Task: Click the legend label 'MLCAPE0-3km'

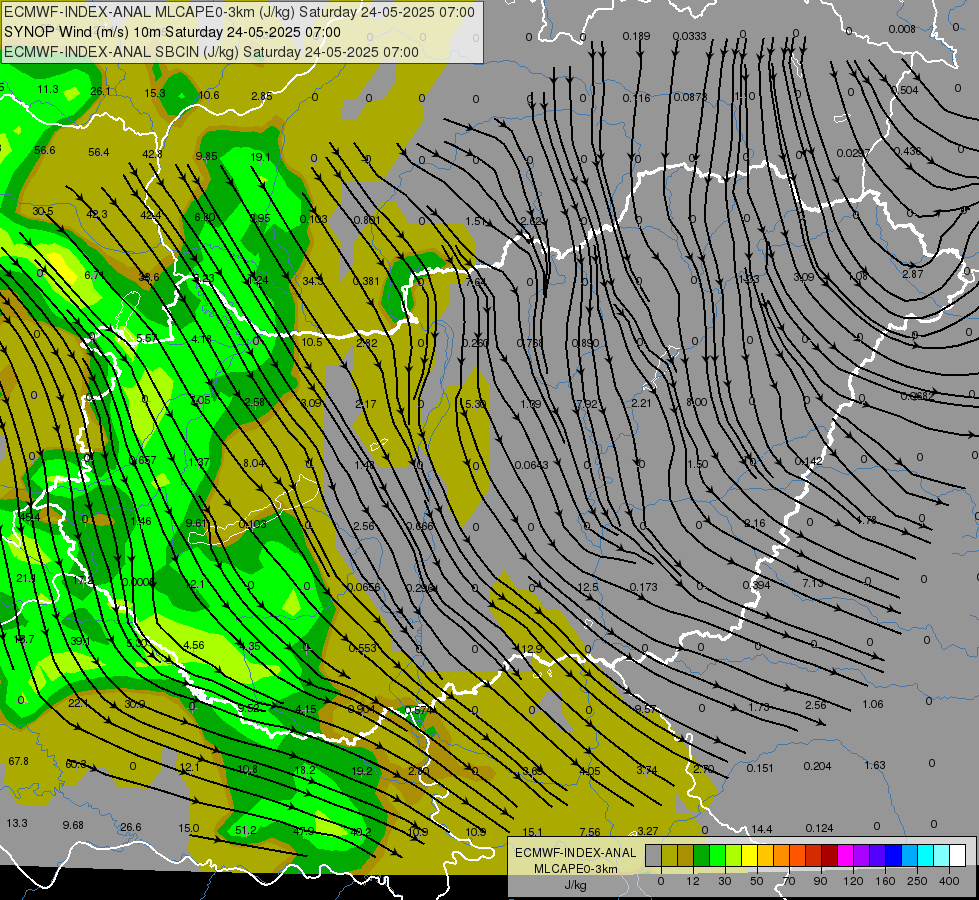Action: point(575,869)
